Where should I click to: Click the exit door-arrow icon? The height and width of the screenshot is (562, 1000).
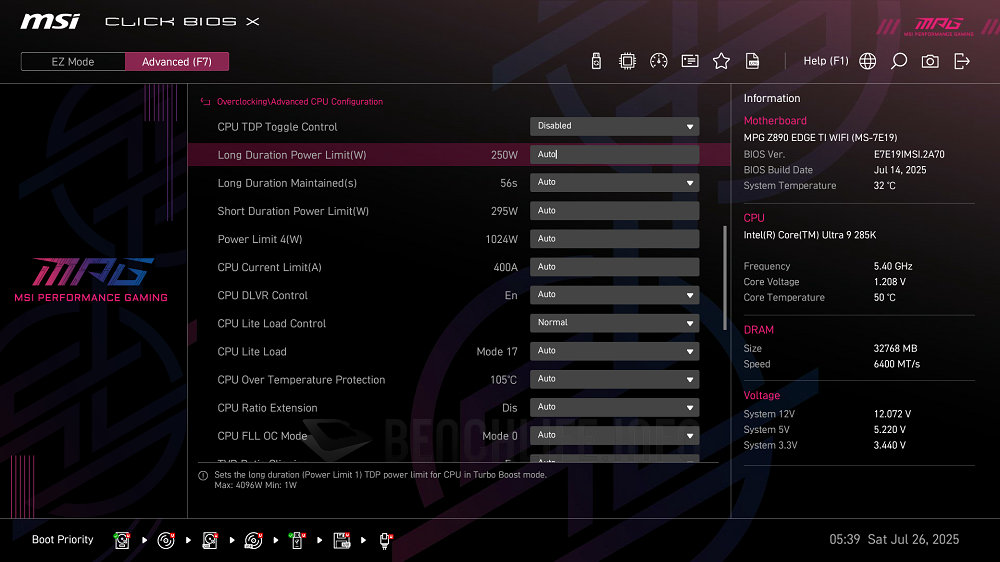(962, 61)
